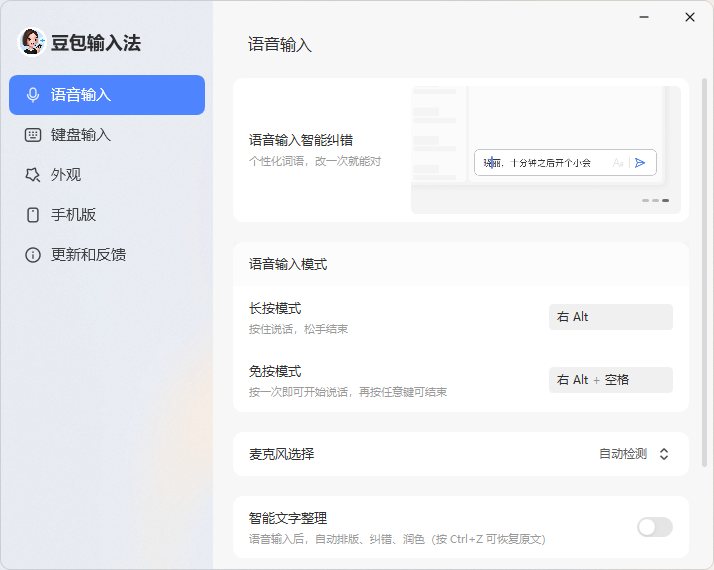Click the 麦克风选择 label
The height and width of the screenshot is (570, 714).
(x=281, y=454)
